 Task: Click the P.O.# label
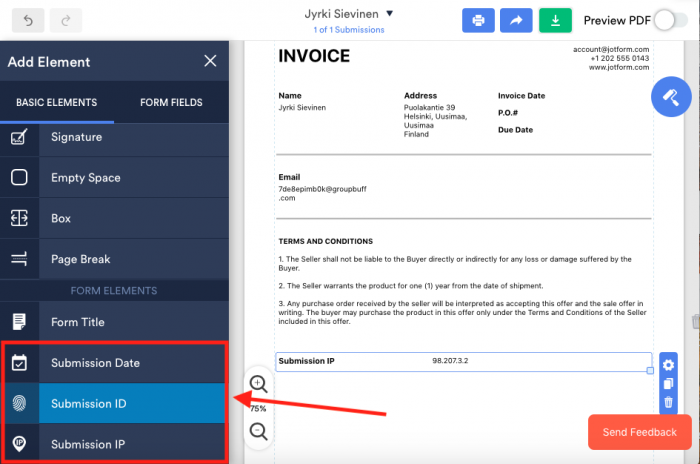click(508, 113)
